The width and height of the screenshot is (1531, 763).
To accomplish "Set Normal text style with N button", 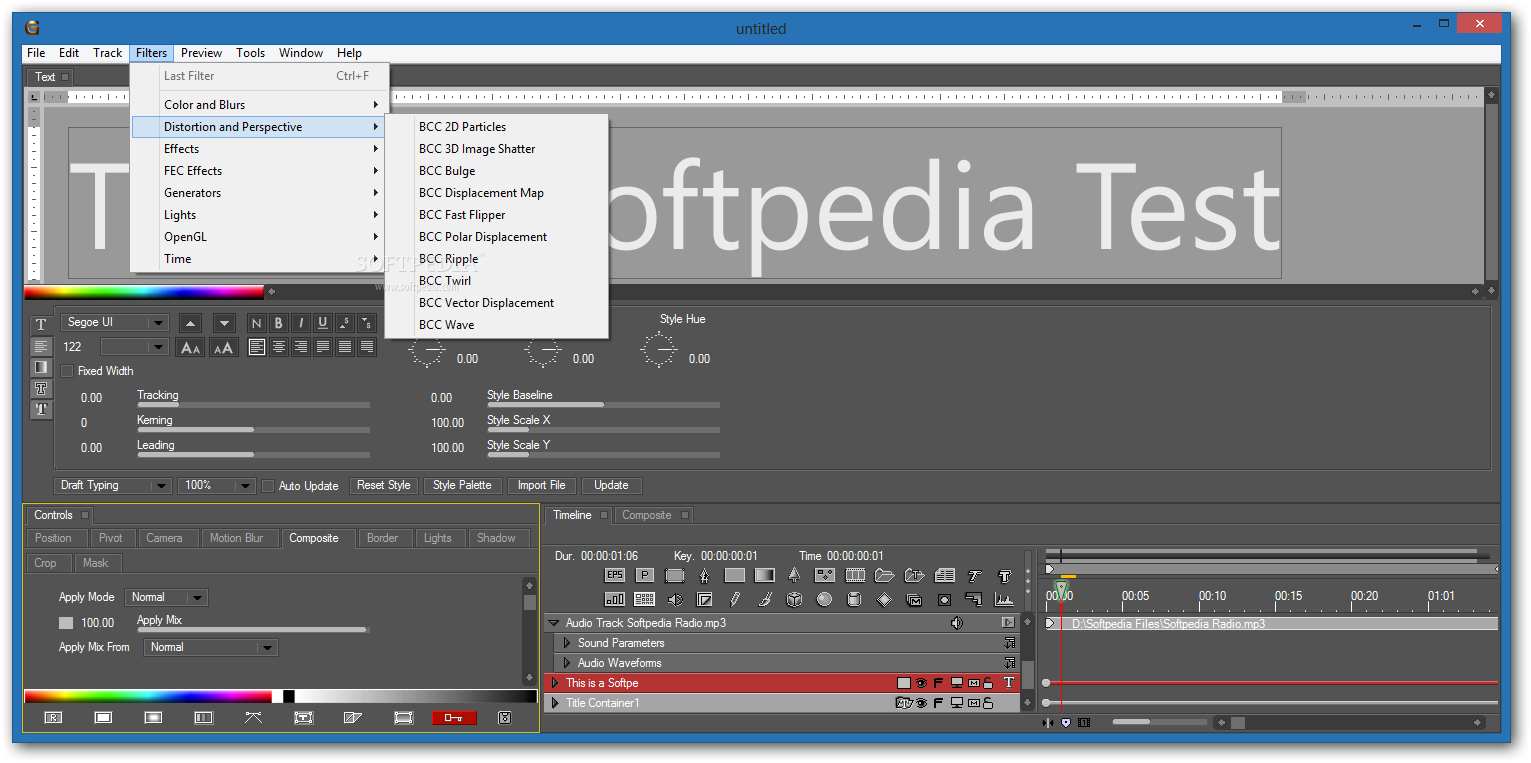I will point(257,322).
